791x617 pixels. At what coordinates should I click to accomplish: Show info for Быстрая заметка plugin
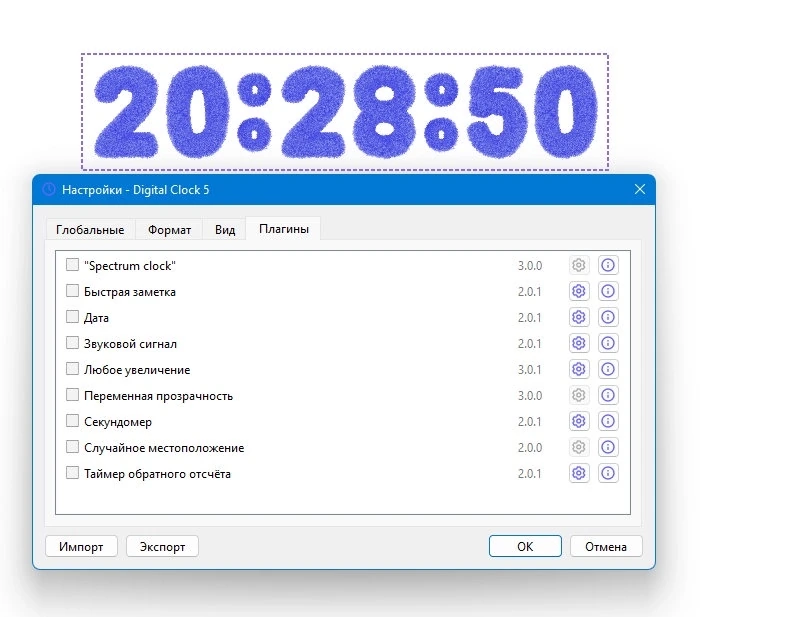[608, 291]
